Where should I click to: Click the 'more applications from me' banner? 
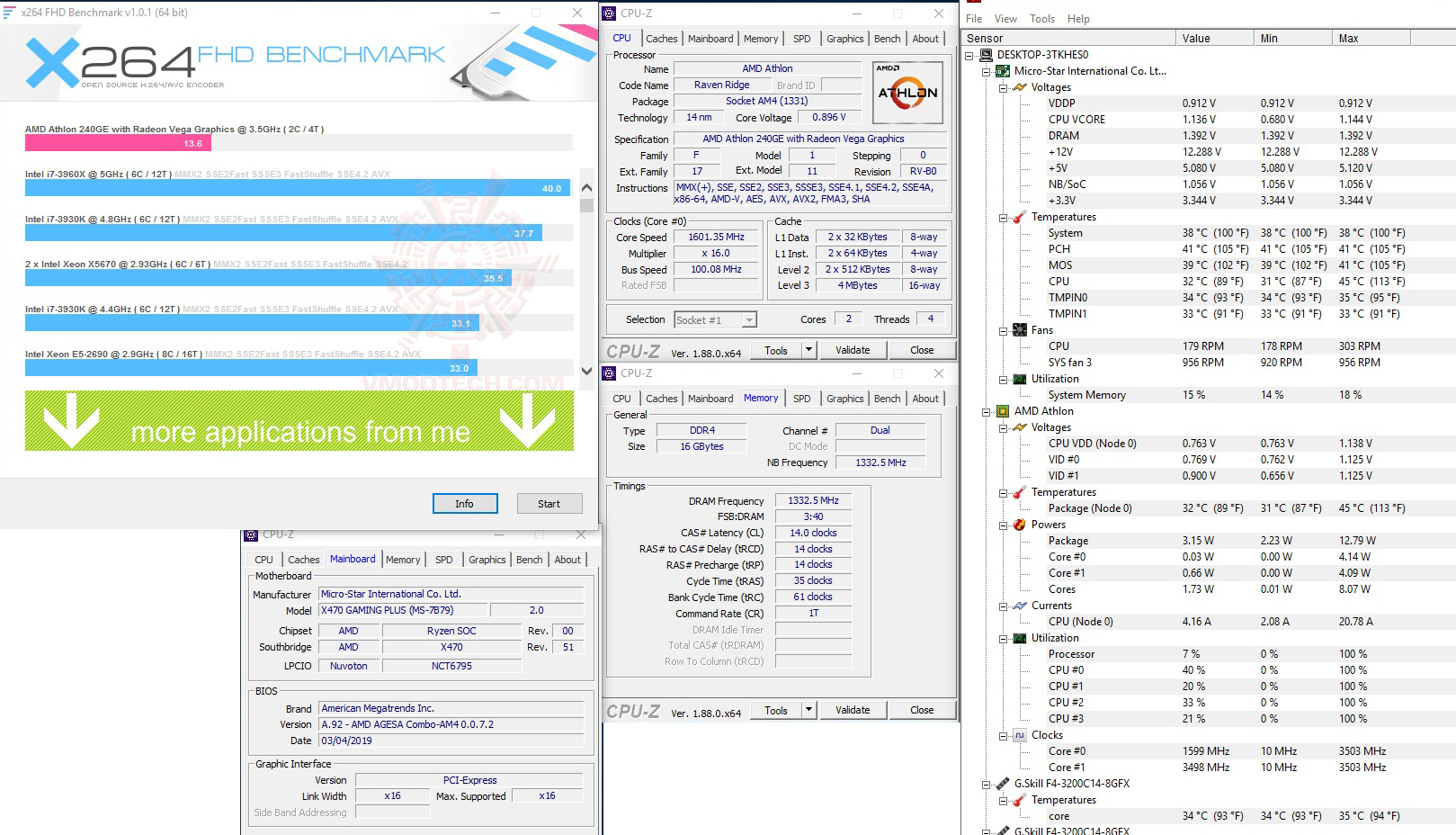point(299,420)
